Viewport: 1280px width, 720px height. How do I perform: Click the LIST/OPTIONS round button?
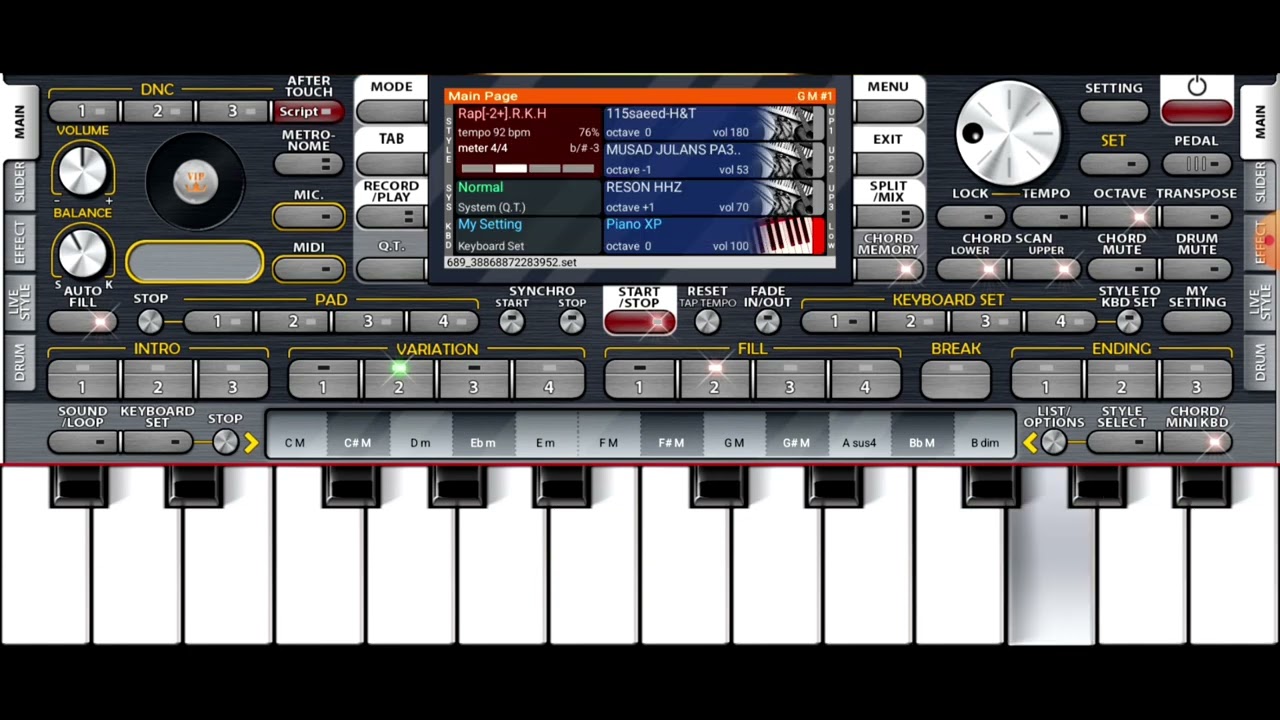tap(1053, 442)
